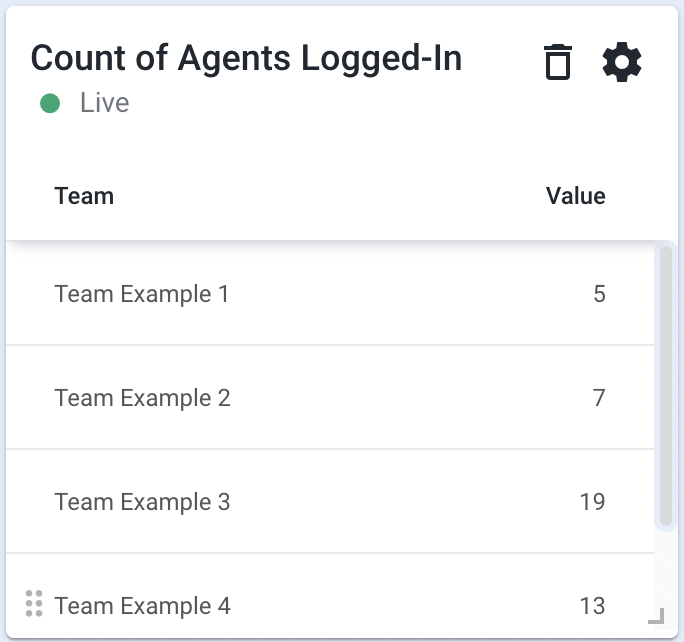Click the value 7 for Team Example 2
The image size is (684, 642).
599,397
